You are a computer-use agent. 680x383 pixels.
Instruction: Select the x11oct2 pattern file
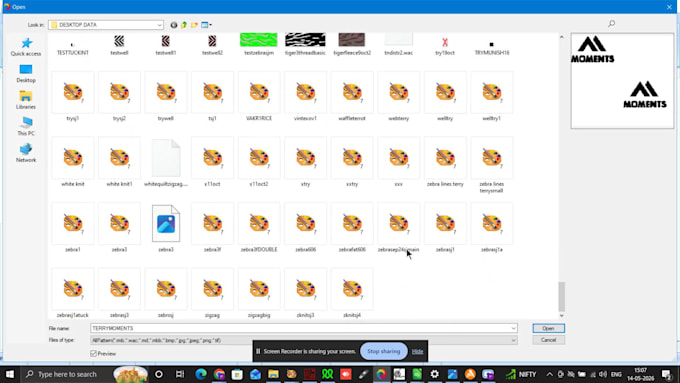click(259, 162)
